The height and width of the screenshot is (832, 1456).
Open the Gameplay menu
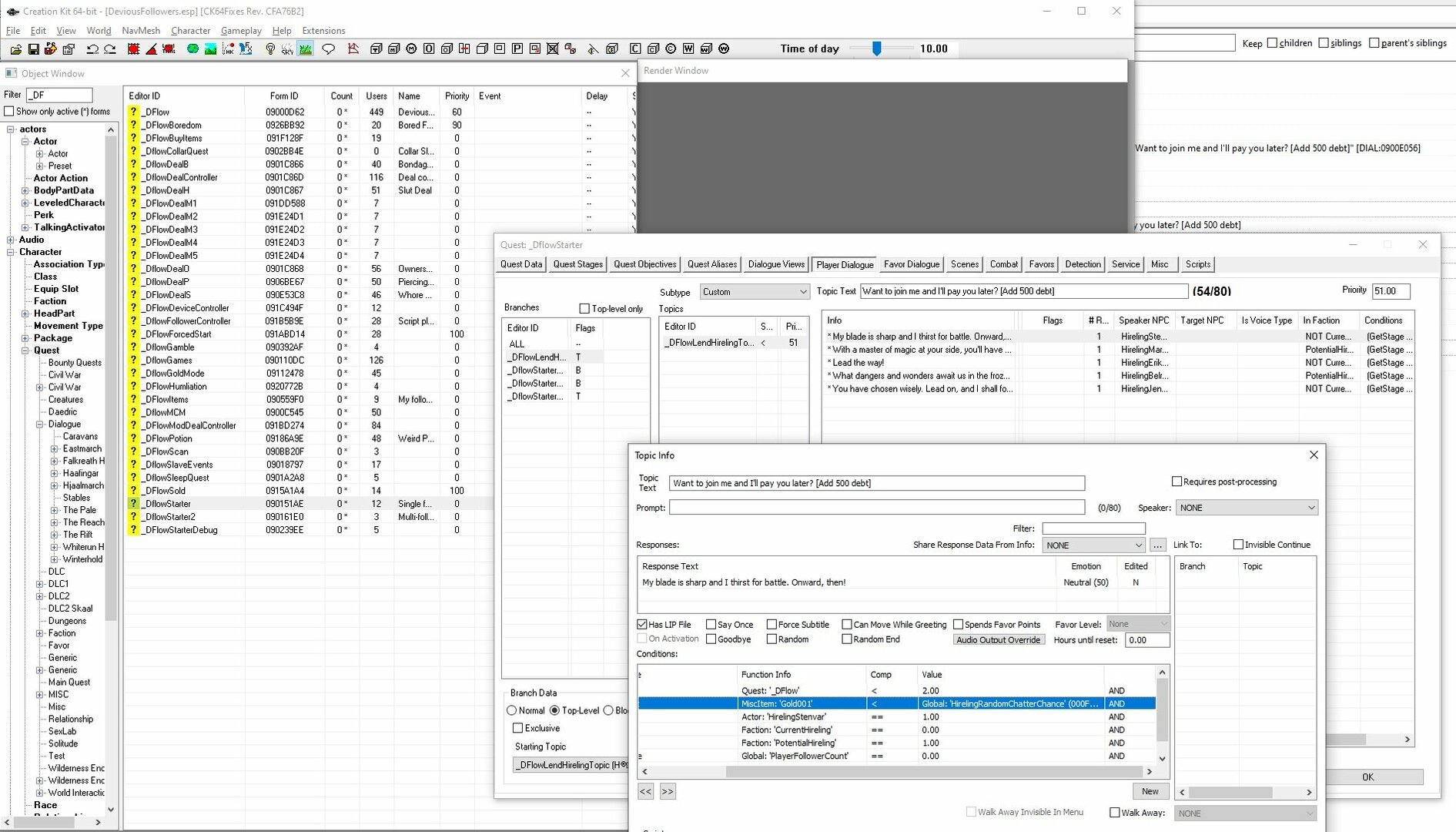click(x=241, y=31)
